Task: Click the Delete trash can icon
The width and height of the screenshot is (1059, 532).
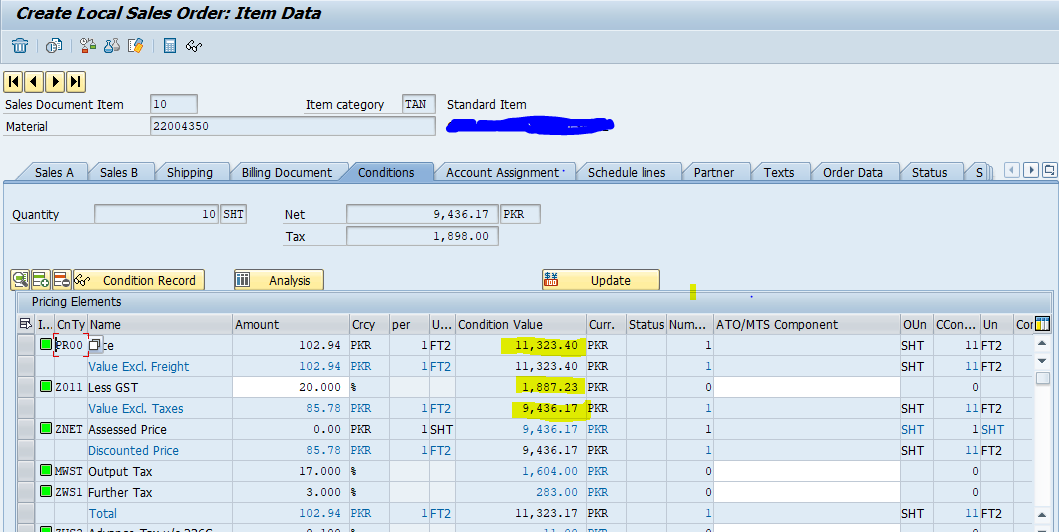Action: (20, 45)
